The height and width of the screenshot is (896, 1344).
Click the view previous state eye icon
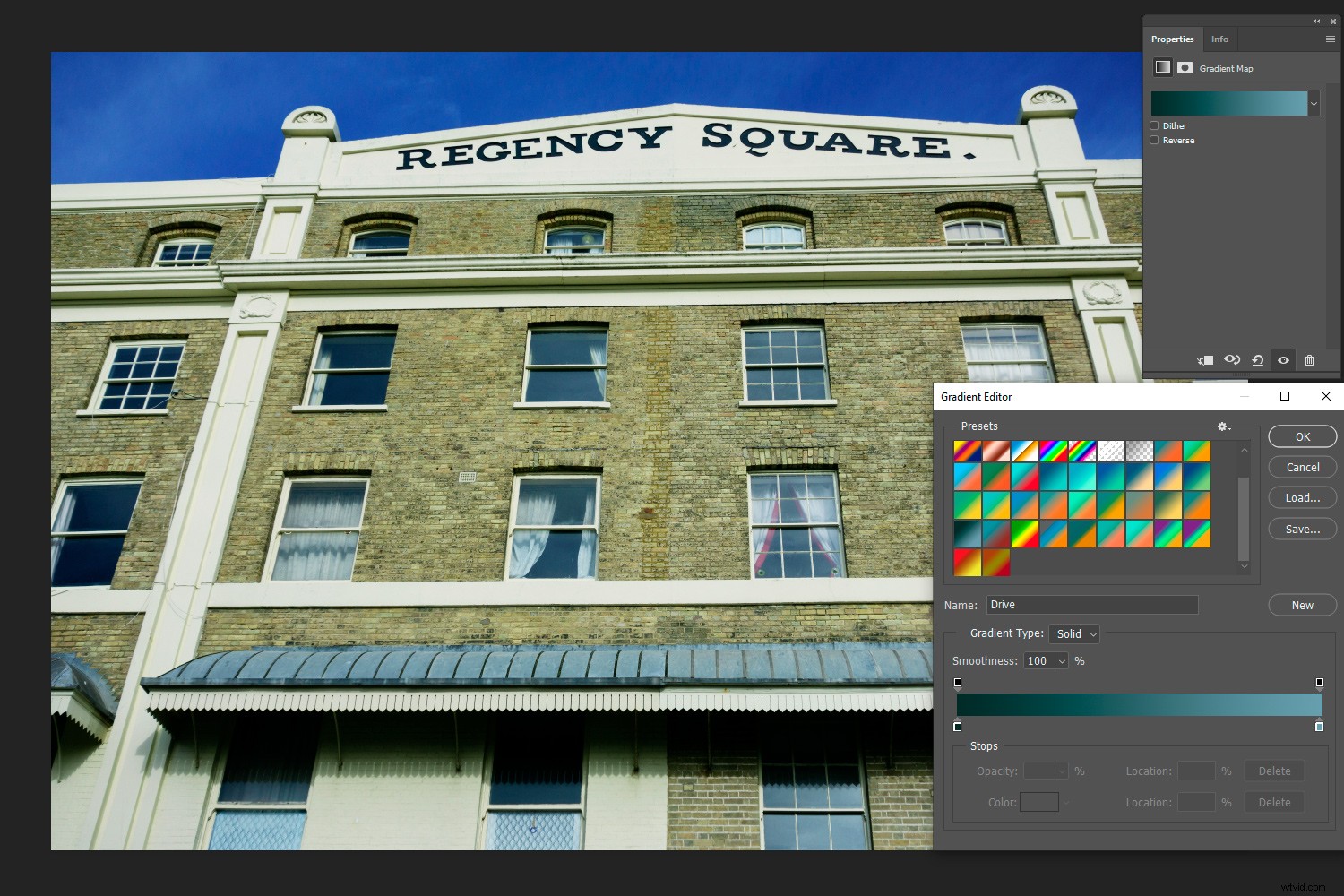point(1232,360)
